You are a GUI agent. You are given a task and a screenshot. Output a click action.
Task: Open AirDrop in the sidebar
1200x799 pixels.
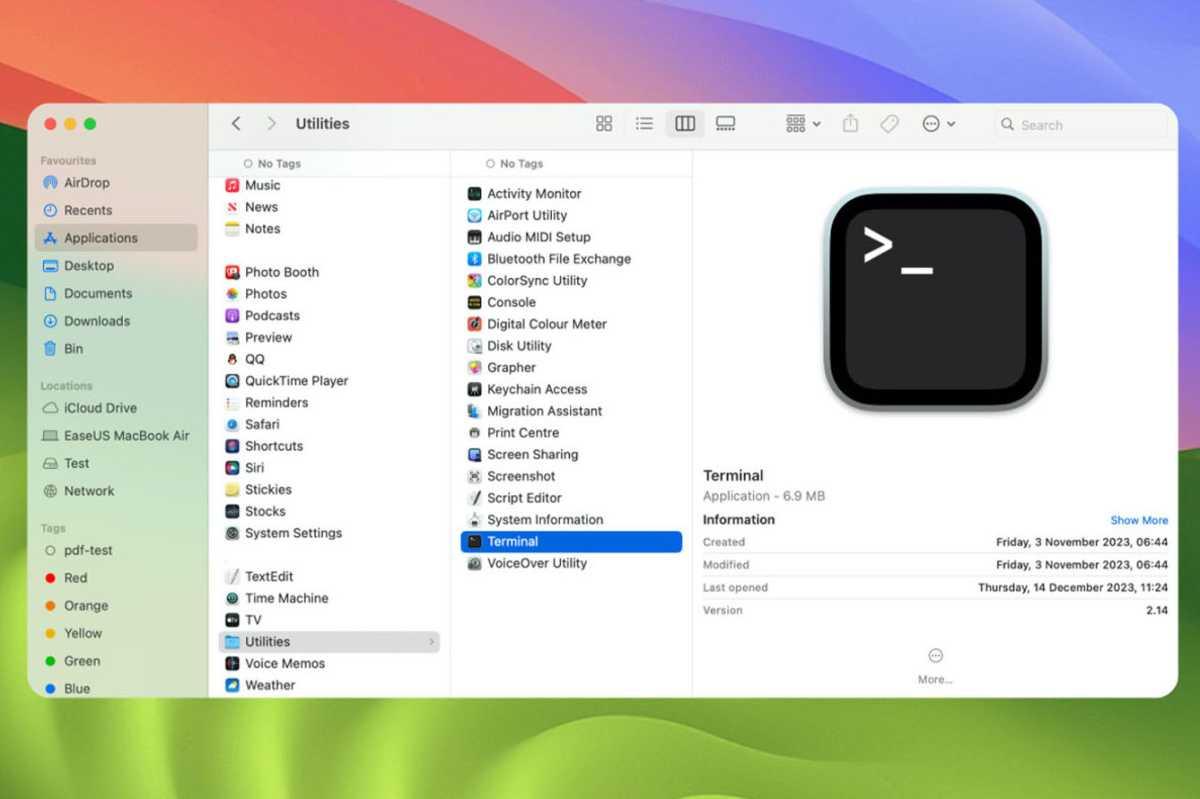(x=87, y=183)
